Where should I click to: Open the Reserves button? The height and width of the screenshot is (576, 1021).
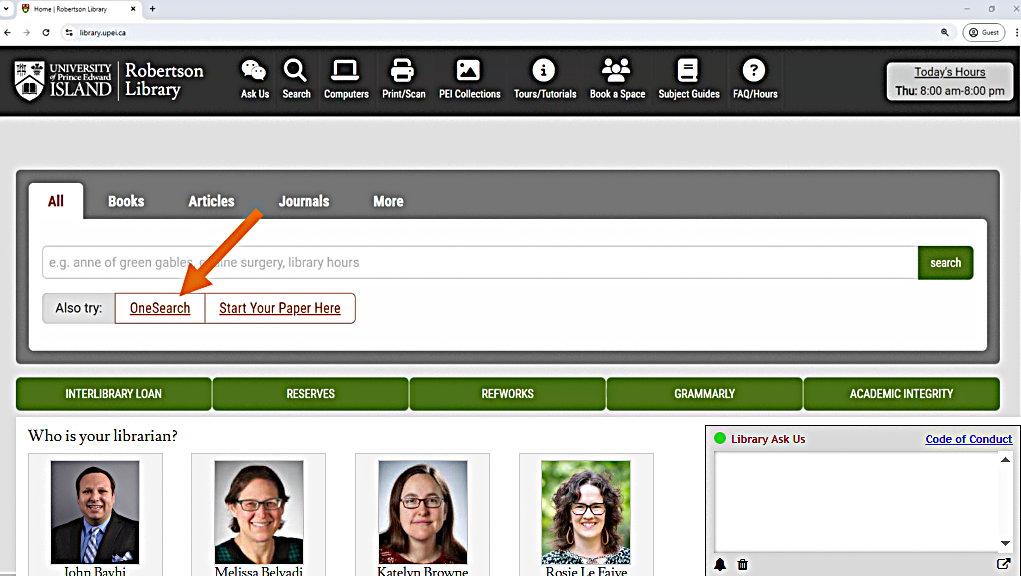[311, 394]
